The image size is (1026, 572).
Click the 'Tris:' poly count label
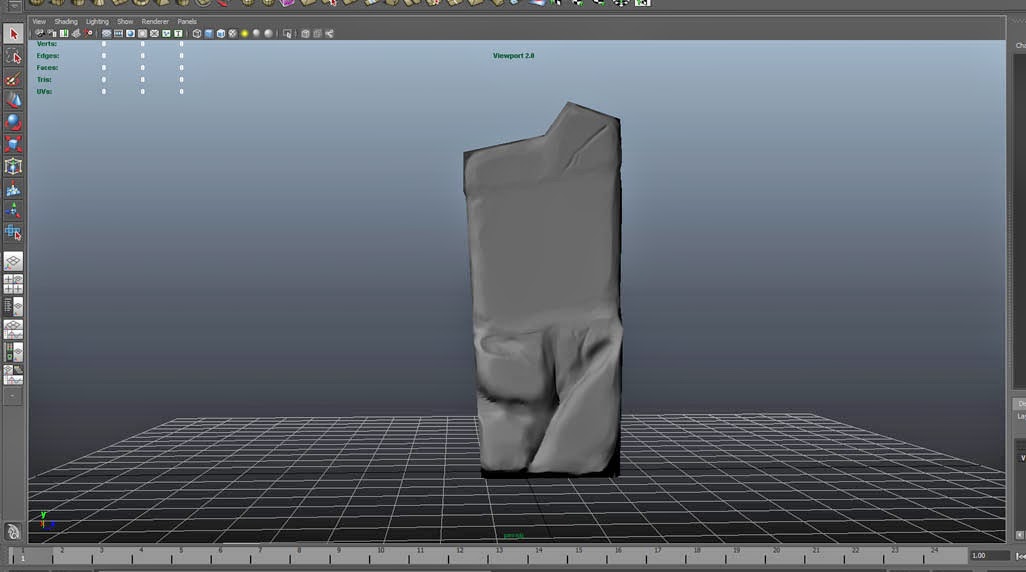[44, 79]
